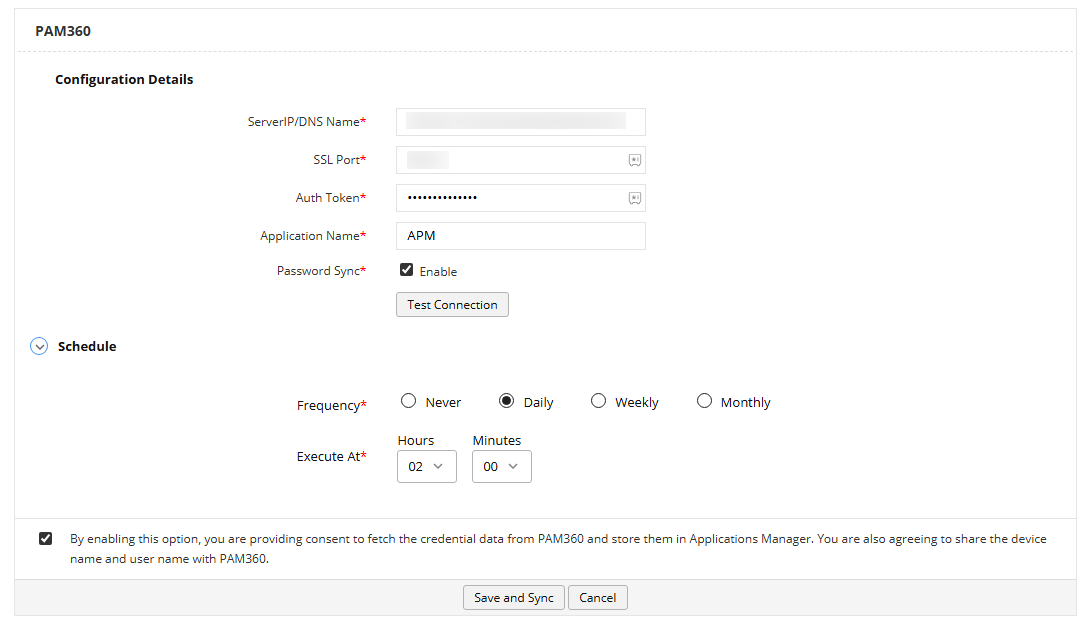Screen dimensions: 1092x632
Task: Uncheck the PAM360 consent checkbox
Action: tap(45, 538)
